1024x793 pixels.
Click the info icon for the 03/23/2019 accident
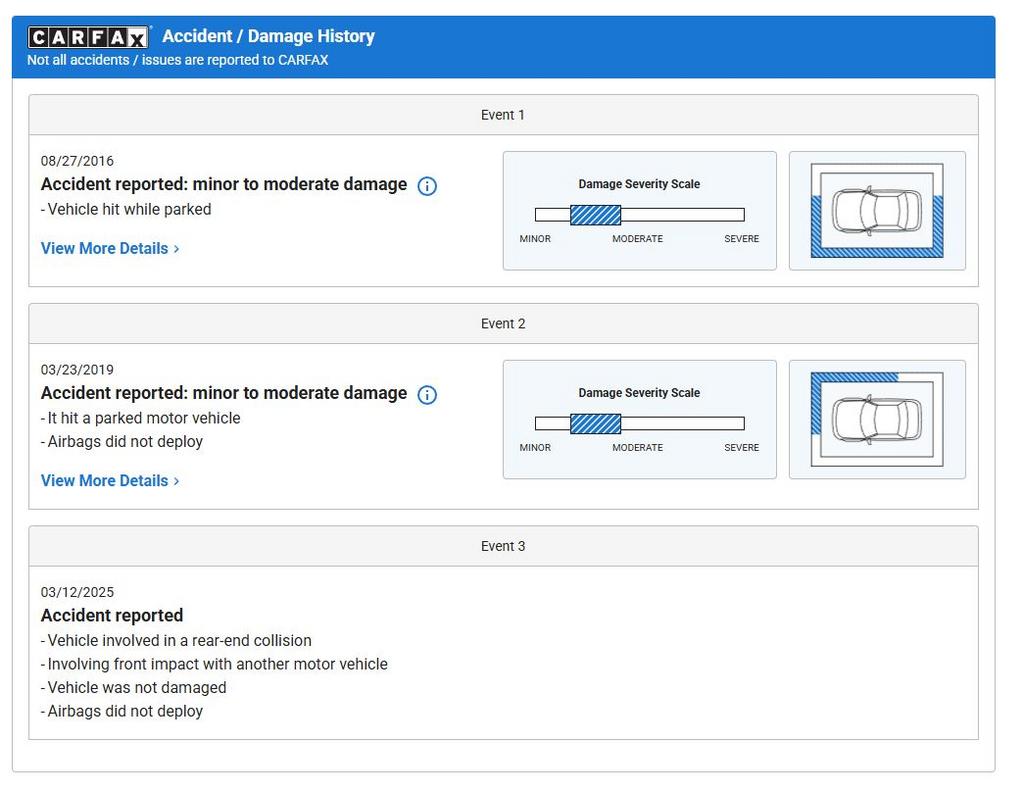coord(427,395)
